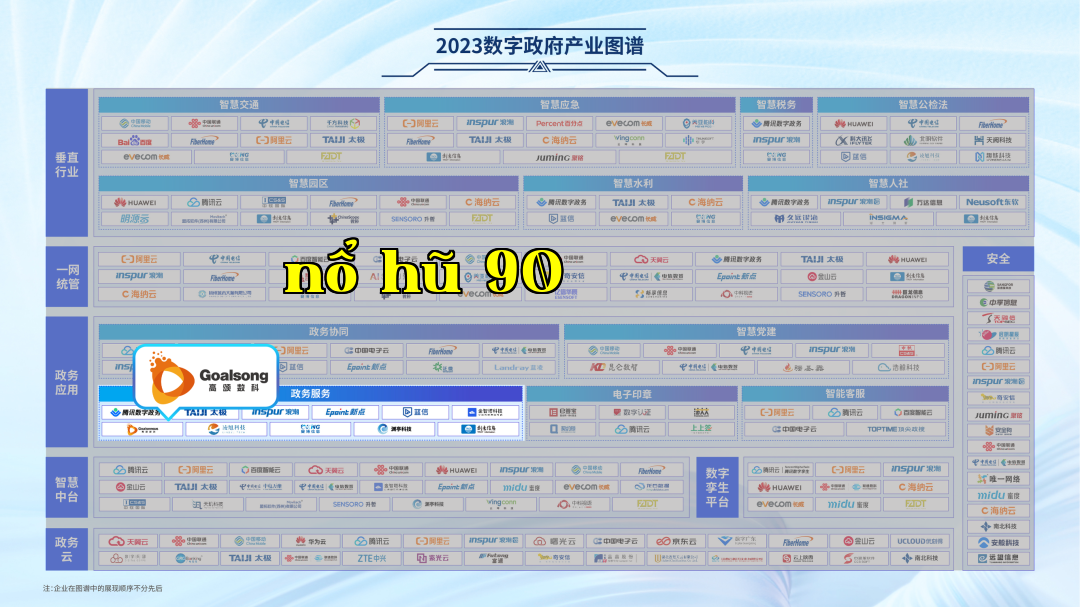Select the 科大讯飞 iFLYTEK logo in 智慧公检法
Screen dimensions: 1080x607
point(854,140)
